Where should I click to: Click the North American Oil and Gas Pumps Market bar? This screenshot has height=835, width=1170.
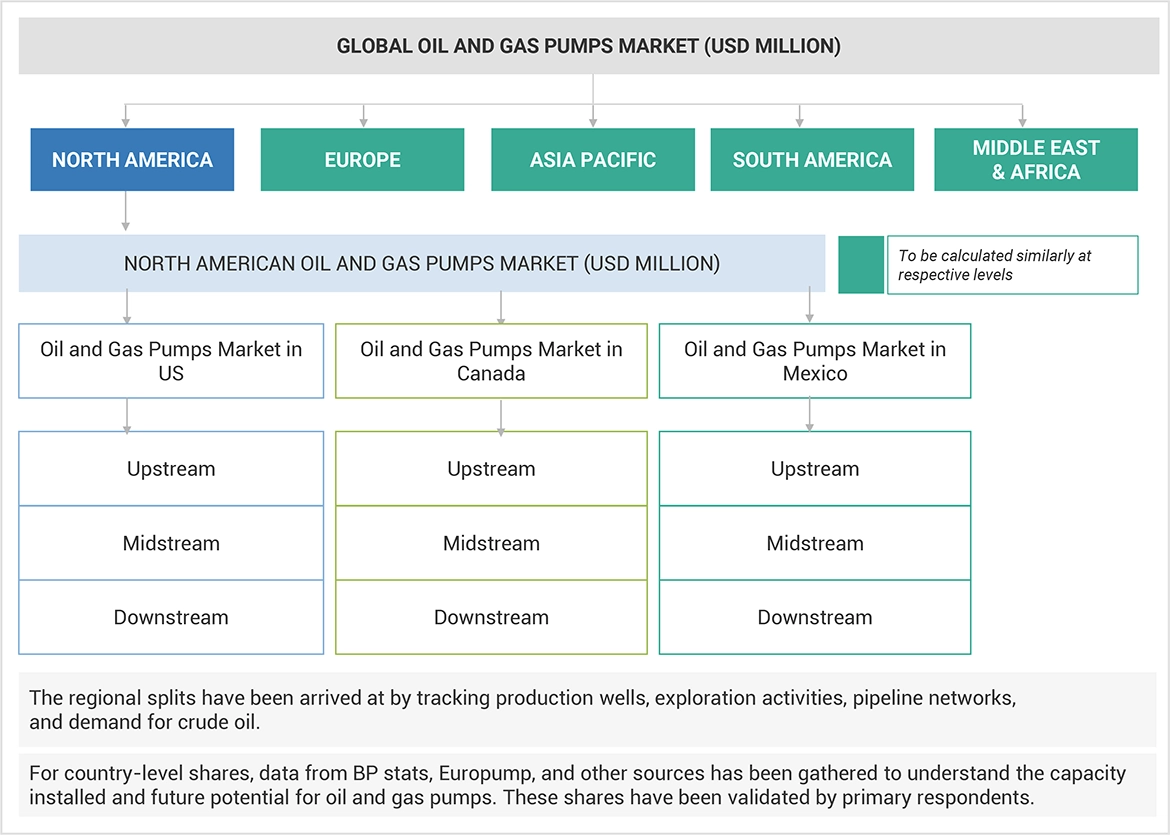(x=421, y=264)
